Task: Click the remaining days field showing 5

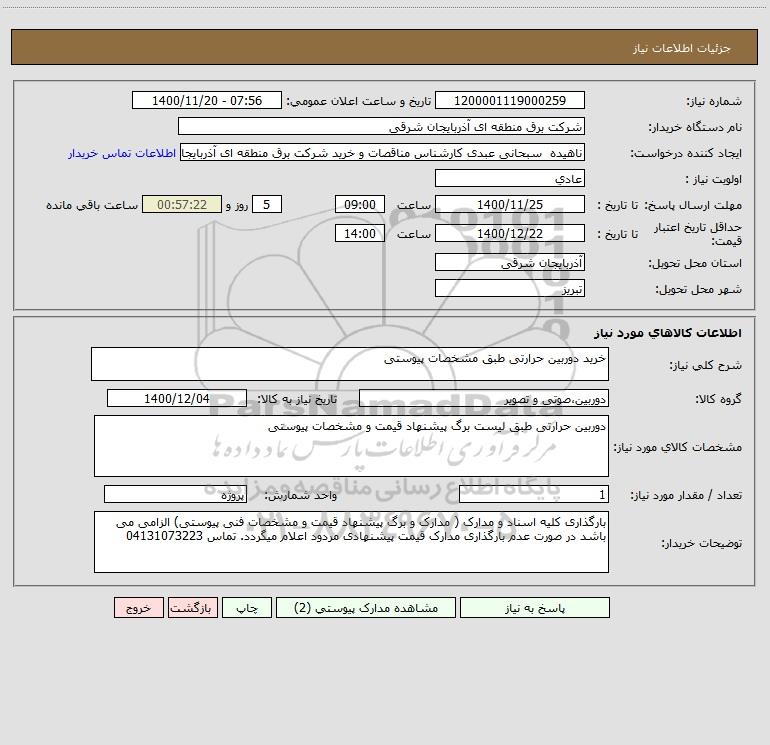Action: coord(267,204)
